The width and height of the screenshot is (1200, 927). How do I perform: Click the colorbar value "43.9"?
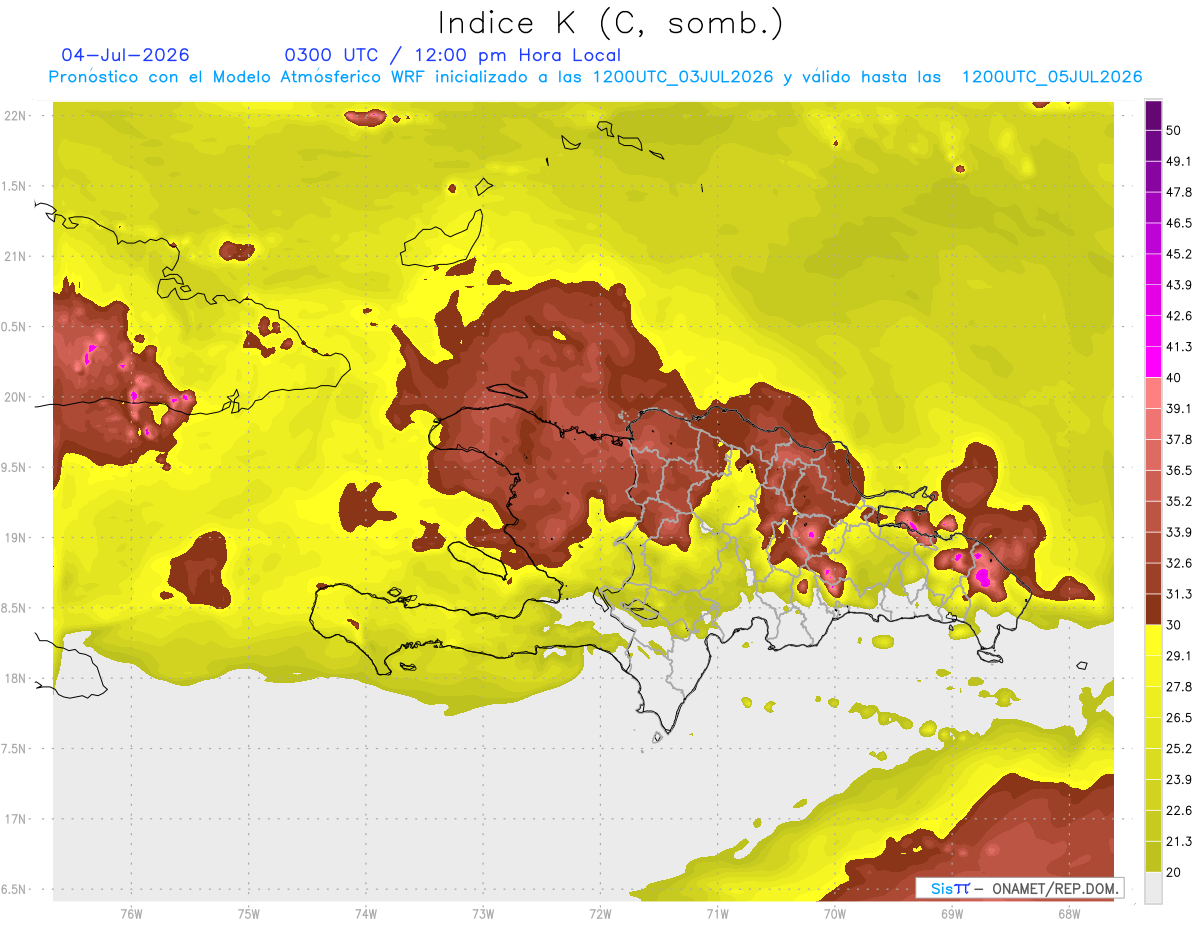[x=1178, y=285]
